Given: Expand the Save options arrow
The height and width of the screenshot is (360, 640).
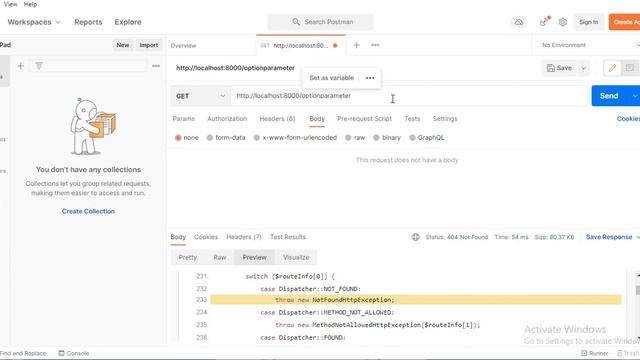Looking at the screenshot, I should click(584, 68).
